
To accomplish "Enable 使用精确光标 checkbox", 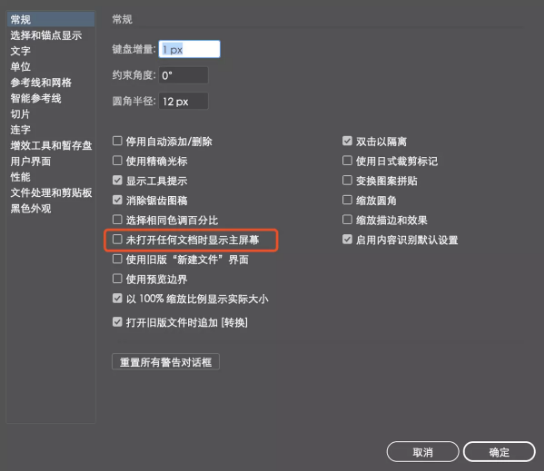I will (117, 161).
